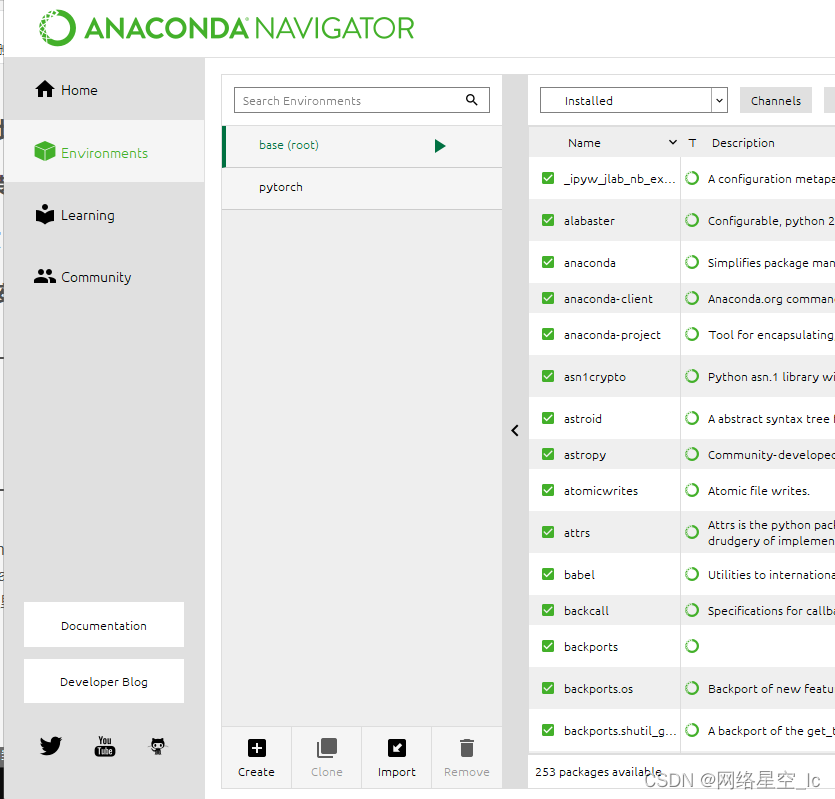Click the Learning book icon
835x799 pixels.
pyautogui.click(x=45, y=214)
